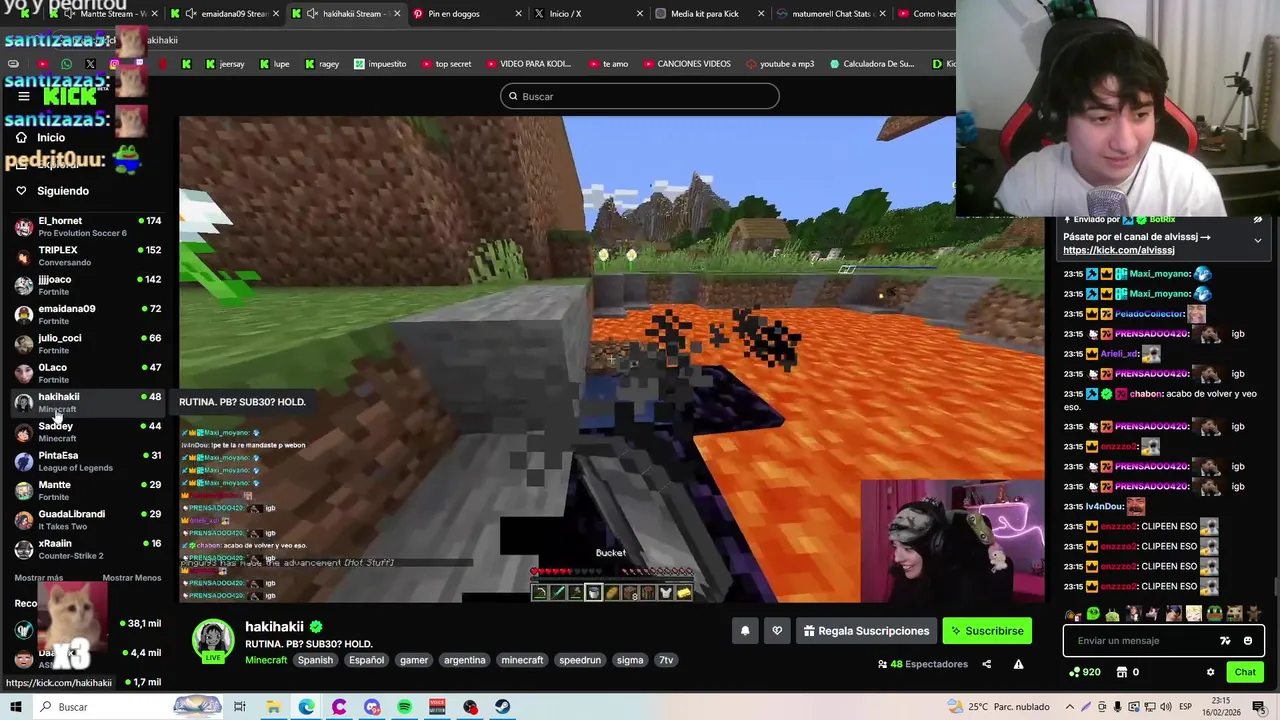1280x720 pixels.
Task: Mute the hakihakii Stream tab audio
Action: click(313, 14)
